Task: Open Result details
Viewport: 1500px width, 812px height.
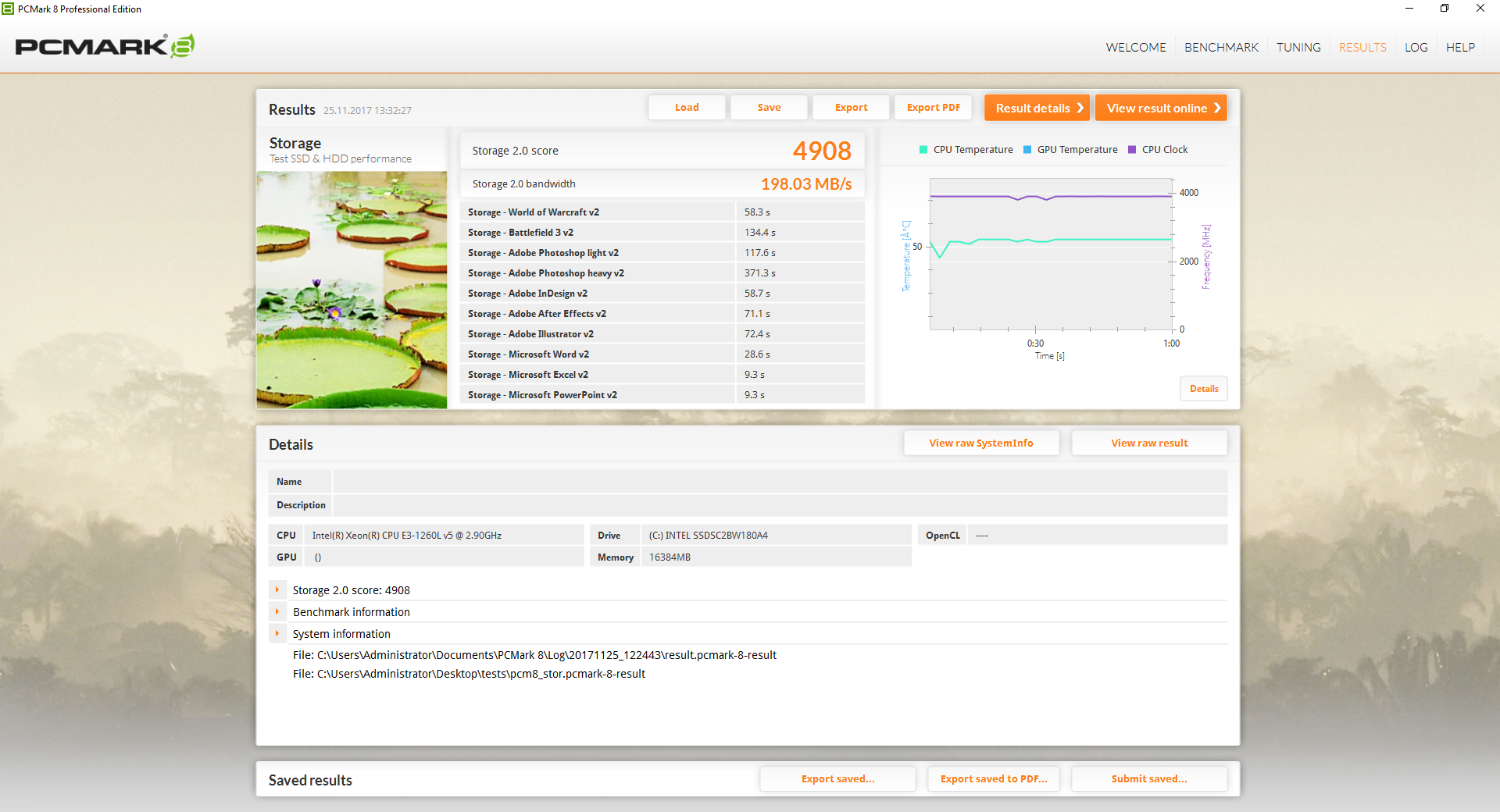Action: (x=1037, y=108)
